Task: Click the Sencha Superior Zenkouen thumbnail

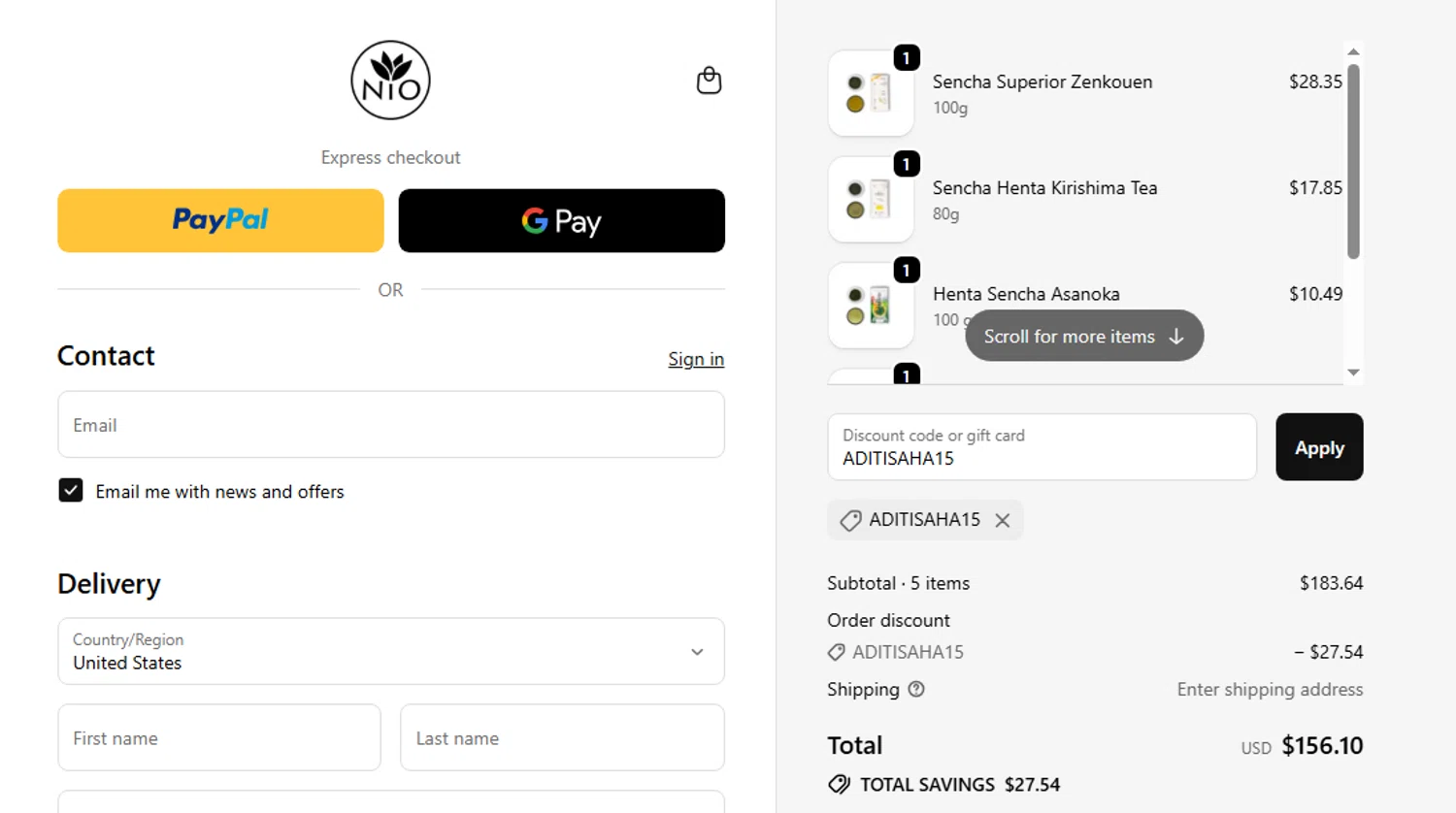Action: pyautogui.click(x=871, y=93)
